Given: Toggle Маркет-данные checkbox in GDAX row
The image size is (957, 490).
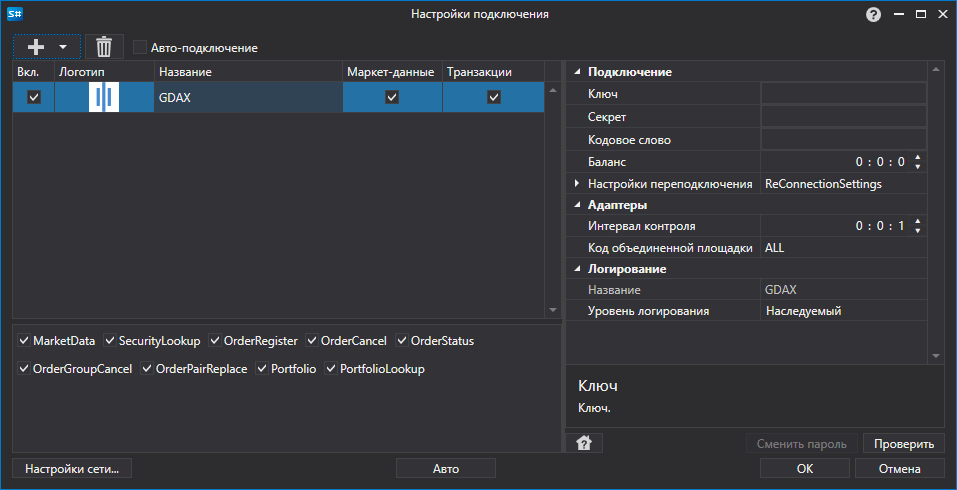Looking at the screenshot, I should pos(392,97).
